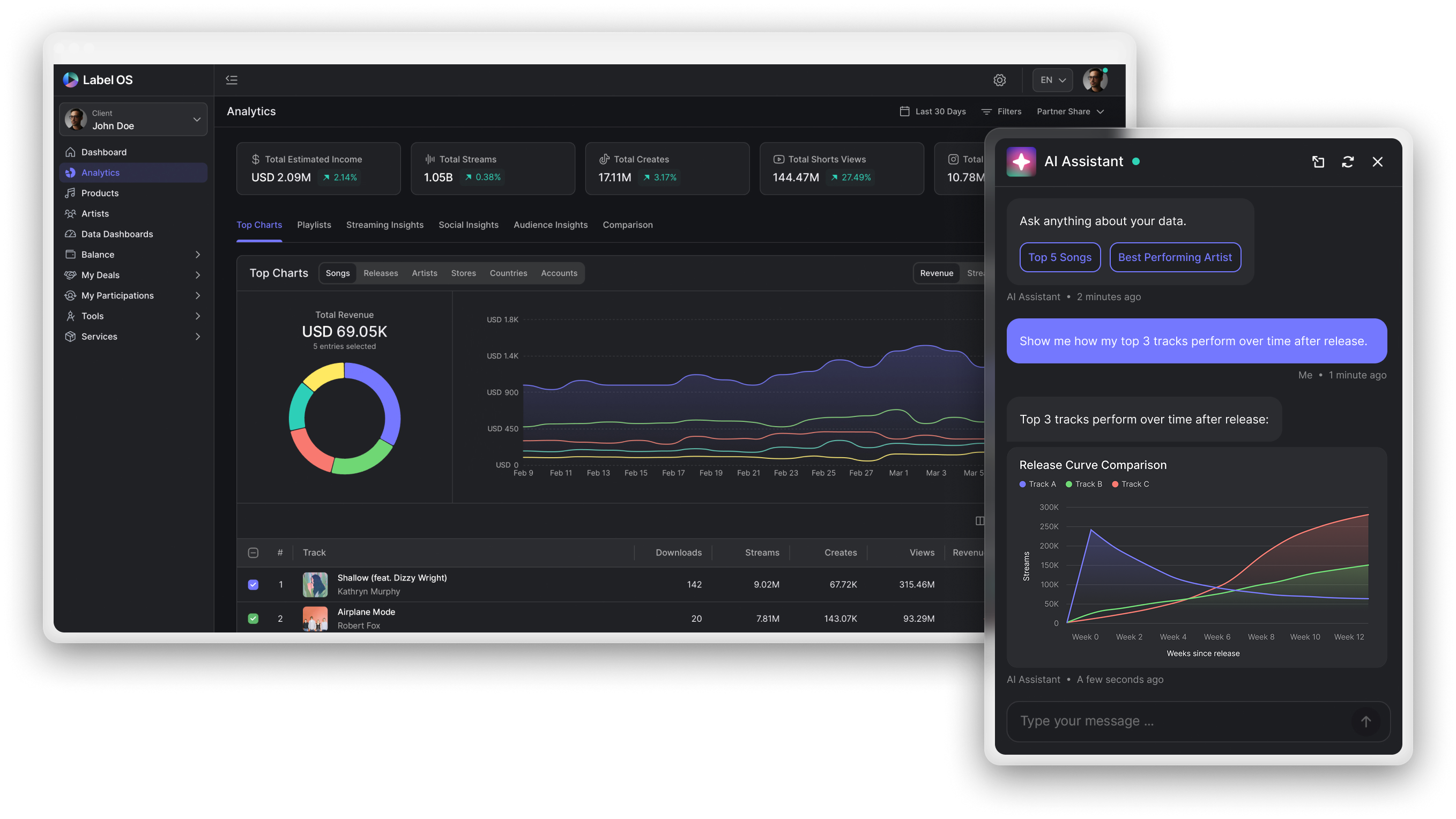Image resolution: width=1456 pixels, height=819 pixels.
Task: Expand AI Assistant to full window
Action: (1318, 162)
